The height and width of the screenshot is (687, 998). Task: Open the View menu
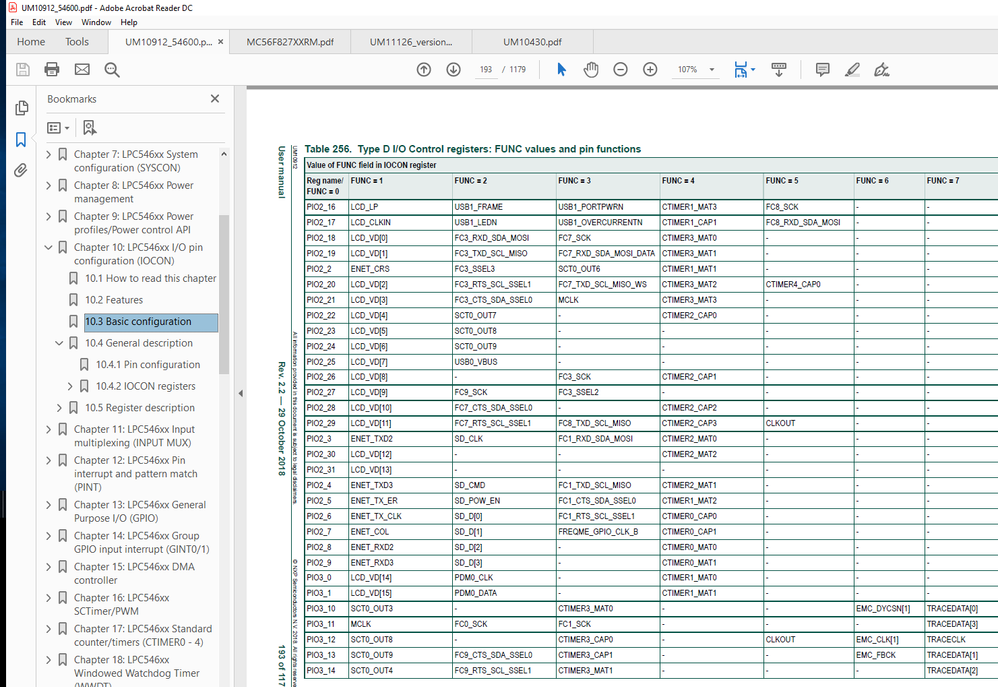[64, 22]
